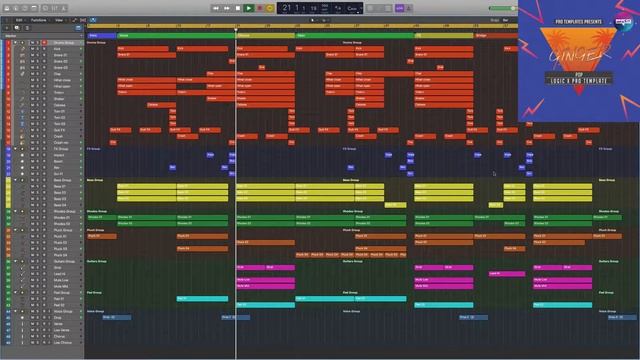Open the View menu in tracks area
Viewport: 640px width, 360px height.
tap(59, 20)
